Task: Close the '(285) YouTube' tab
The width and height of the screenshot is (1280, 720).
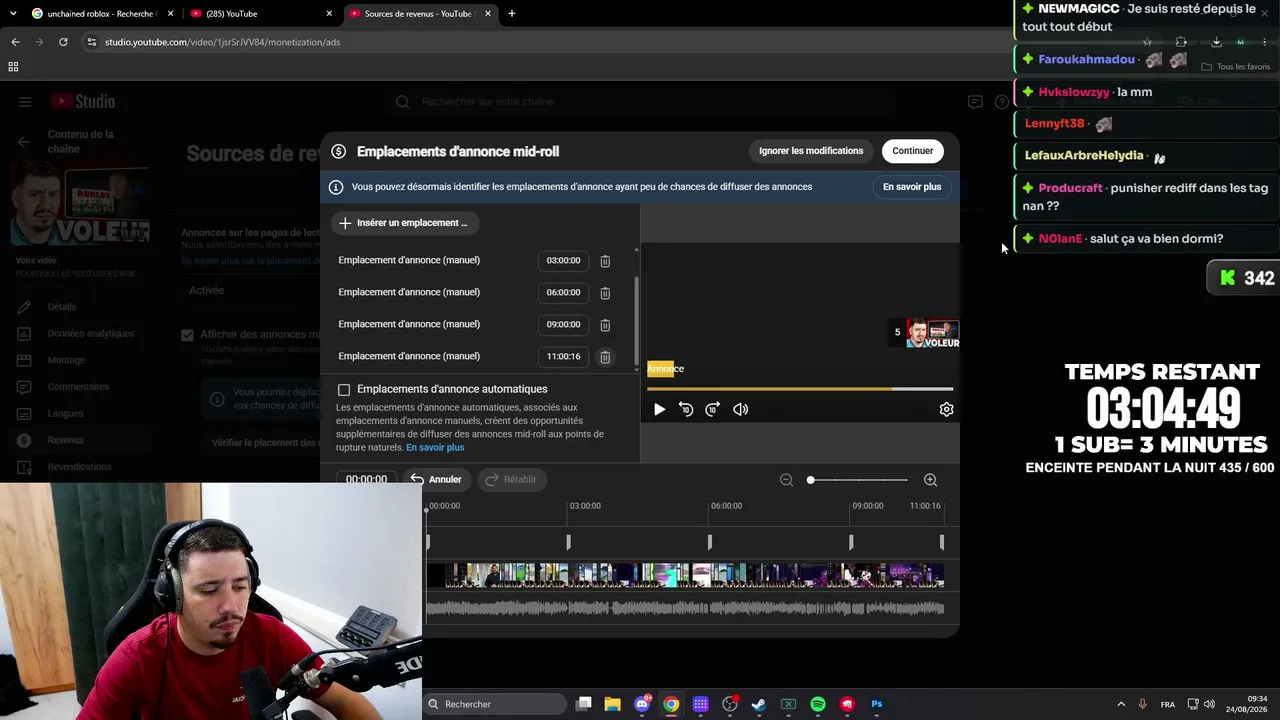Action: [x=329, y=14]
